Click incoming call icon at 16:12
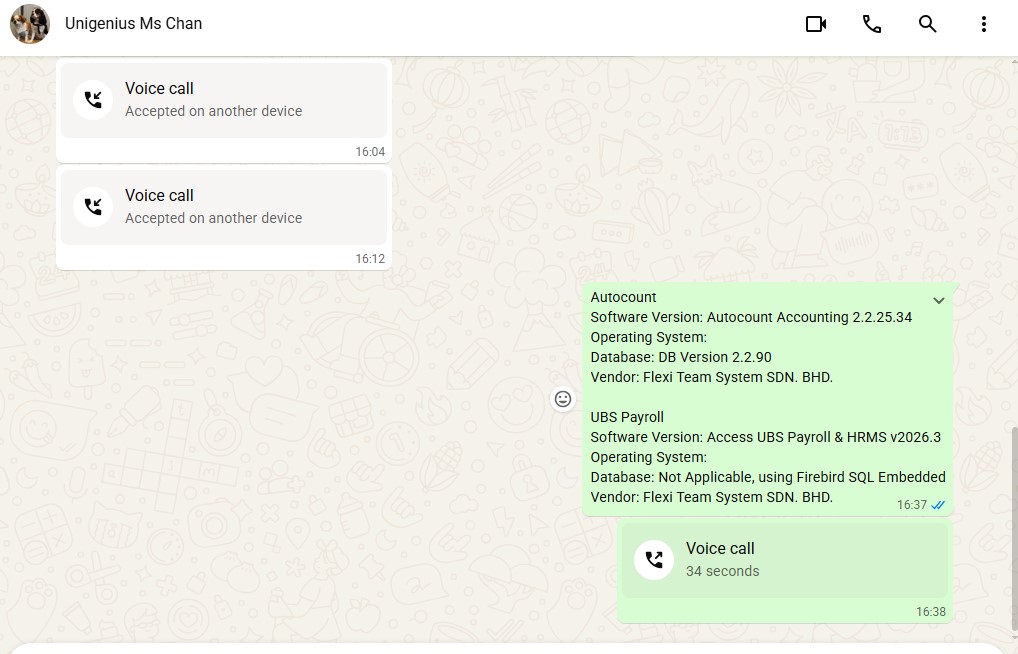 [93, 207]
